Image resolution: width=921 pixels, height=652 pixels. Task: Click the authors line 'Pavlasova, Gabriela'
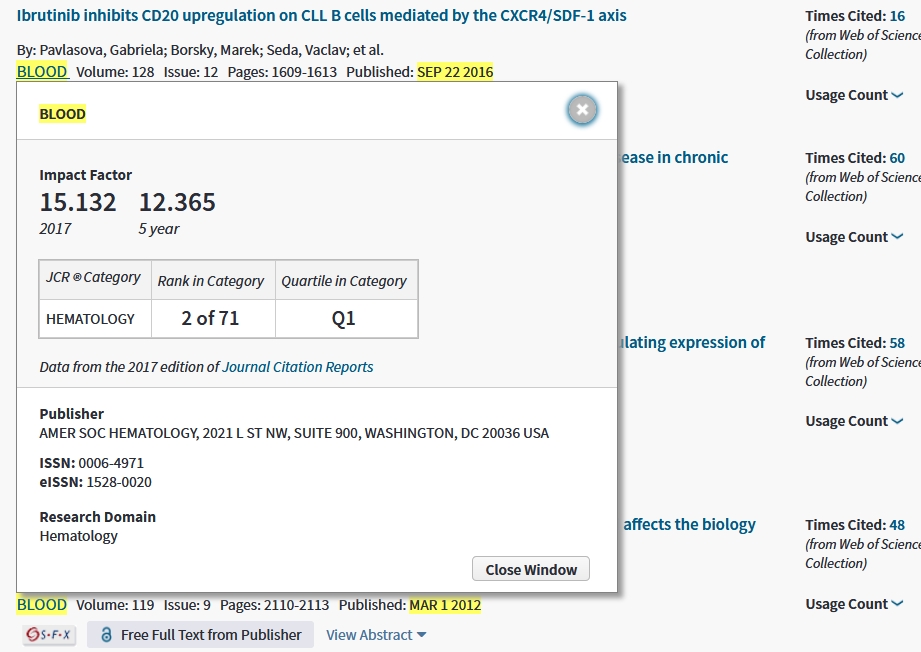(102, 50)
